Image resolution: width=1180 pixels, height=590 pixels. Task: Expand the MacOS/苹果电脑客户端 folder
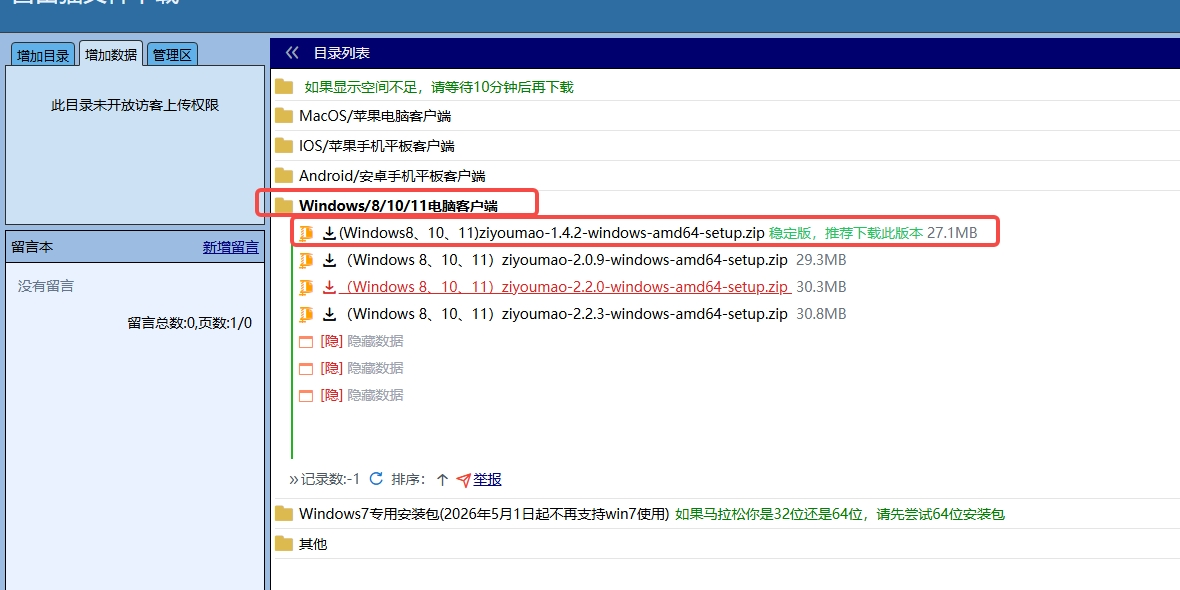coord(374,116)
